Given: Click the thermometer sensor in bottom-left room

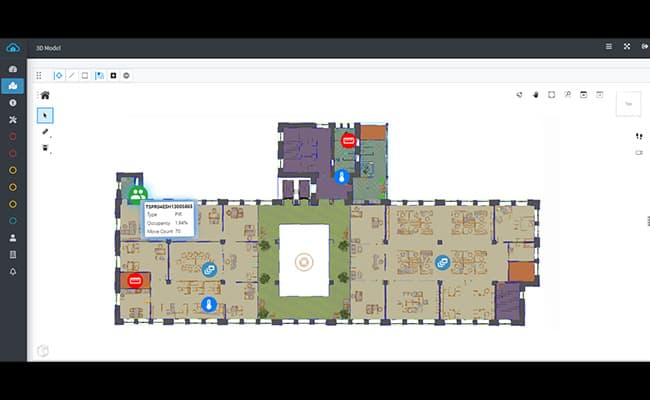Looking at the screenshot, I should coord(209,304).
